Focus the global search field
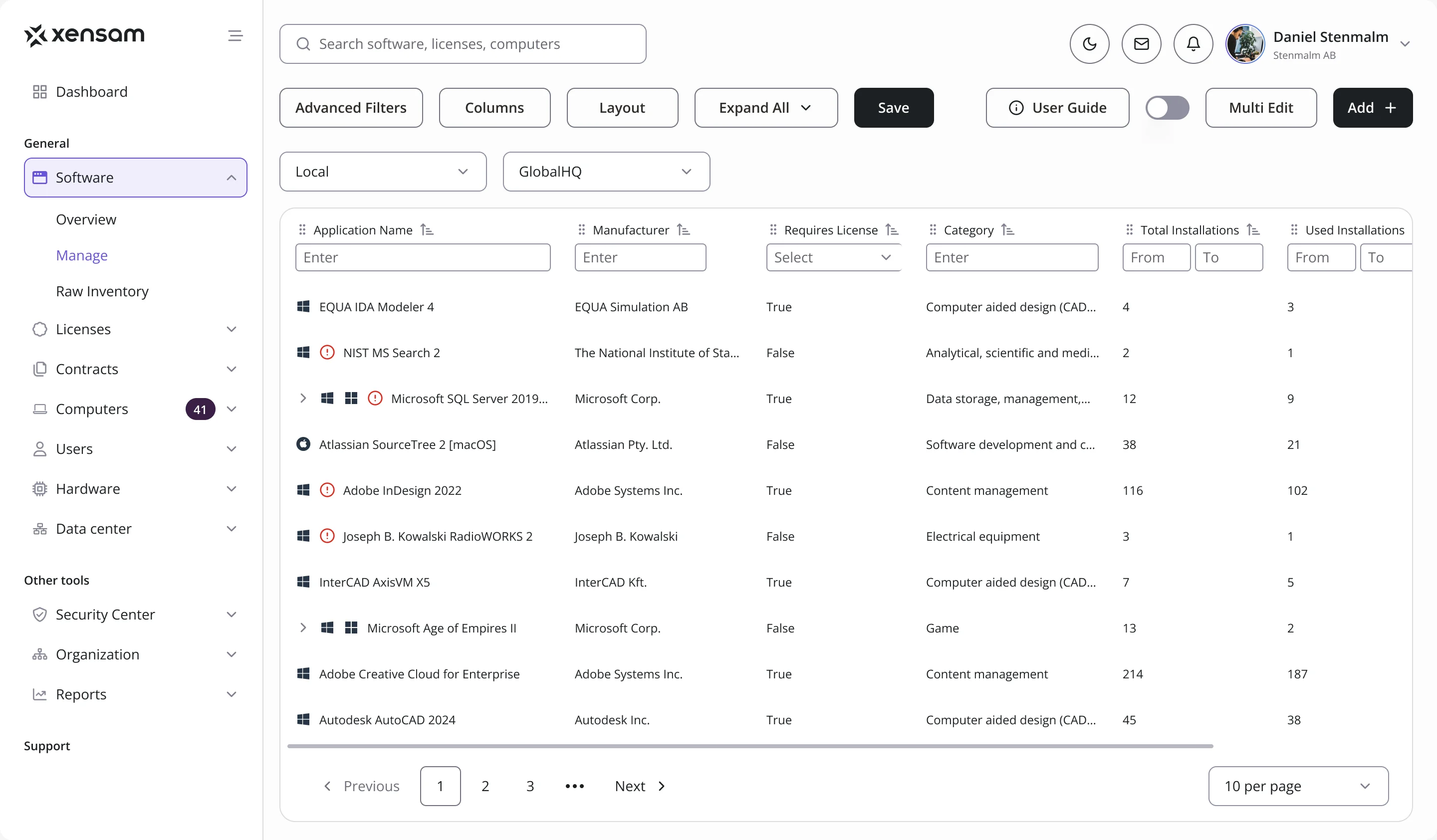 tap(463, 44)
